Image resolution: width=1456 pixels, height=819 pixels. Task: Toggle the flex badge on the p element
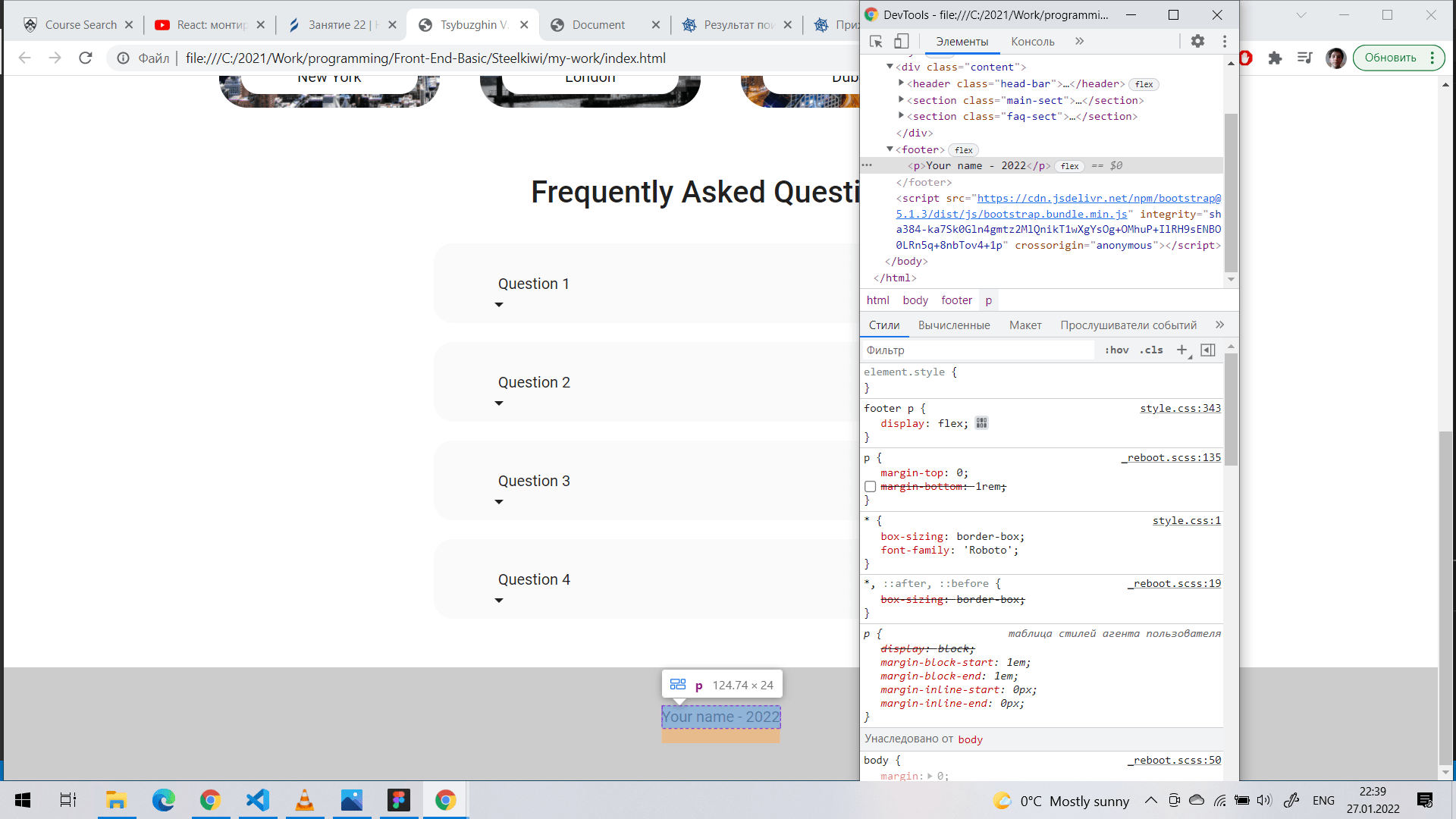pyautogui.click(x=1069, y=166)
